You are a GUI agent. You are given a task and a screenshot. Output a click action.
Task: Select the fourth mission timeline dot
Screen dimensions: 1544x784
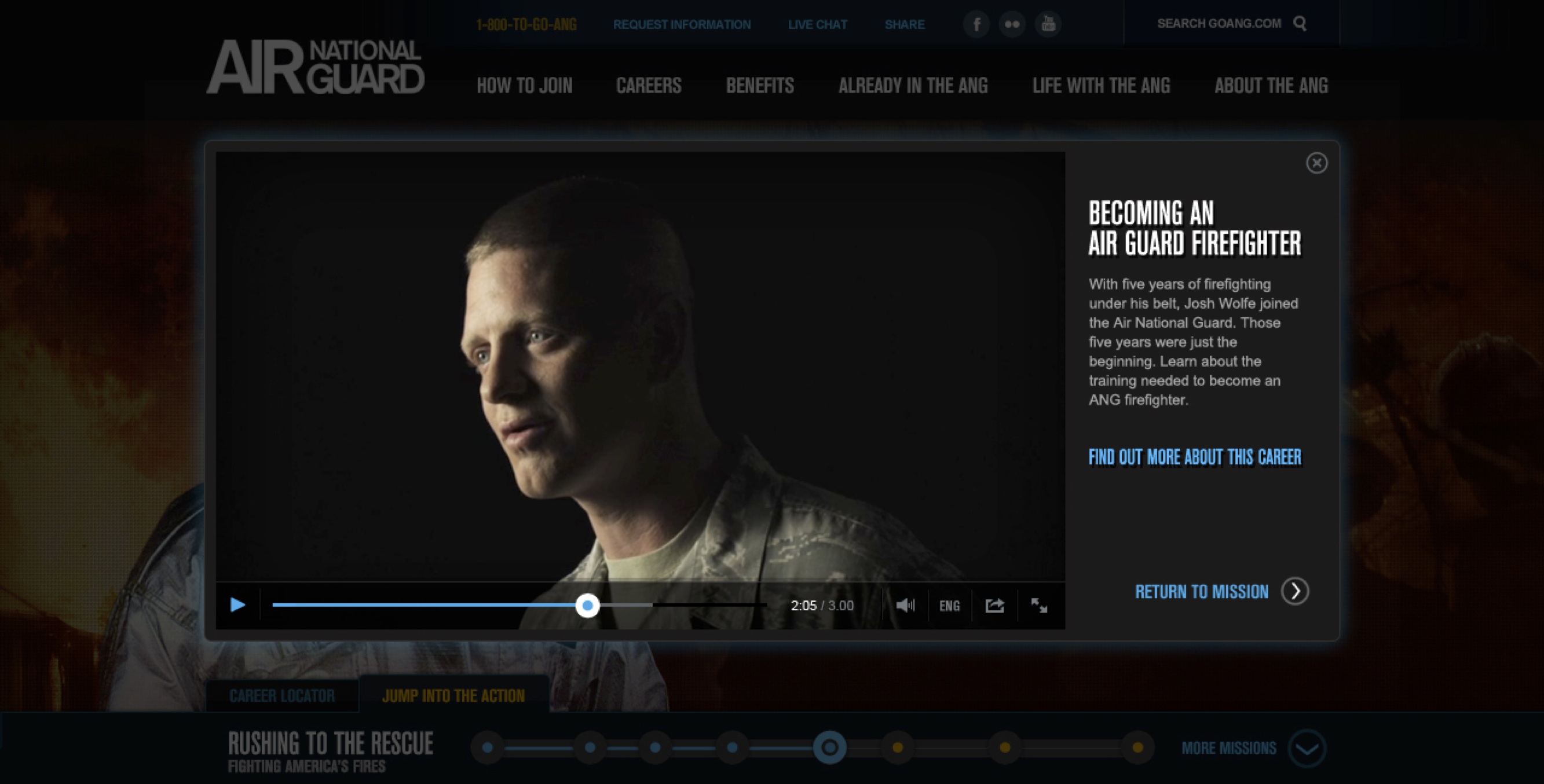tap(733, 748)
